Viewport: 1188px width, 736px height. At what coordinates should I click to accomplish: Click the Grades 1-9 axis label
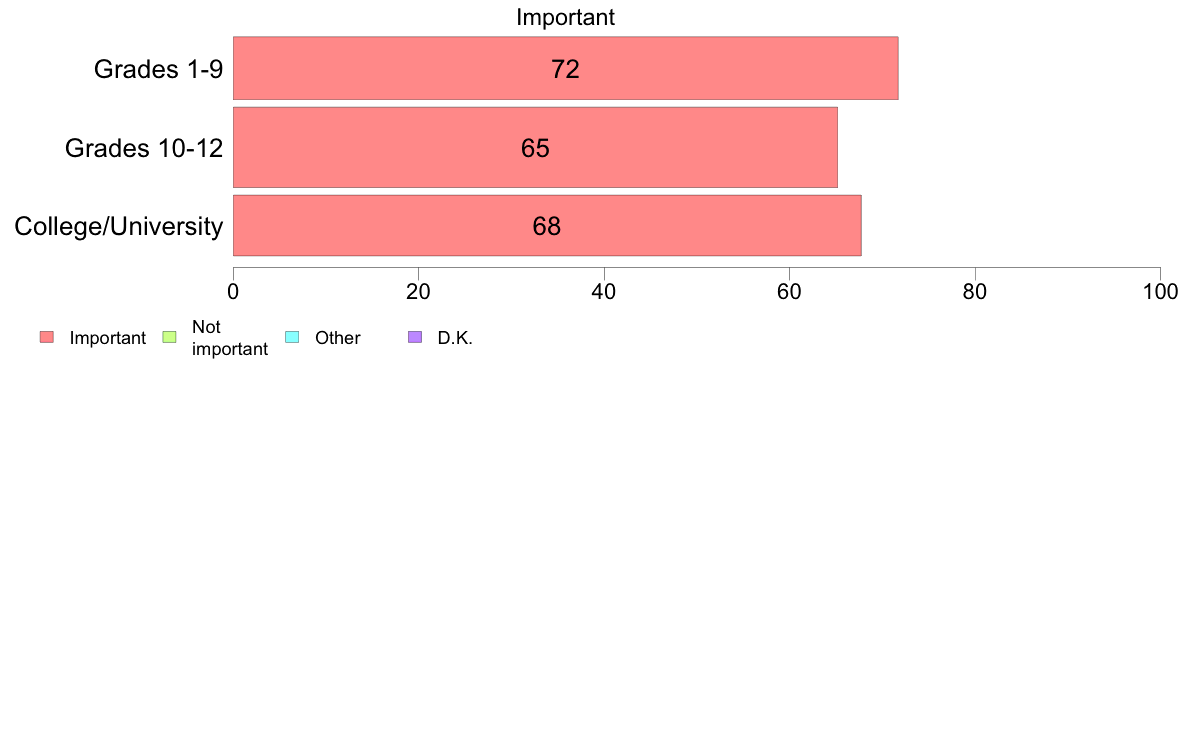158,69
